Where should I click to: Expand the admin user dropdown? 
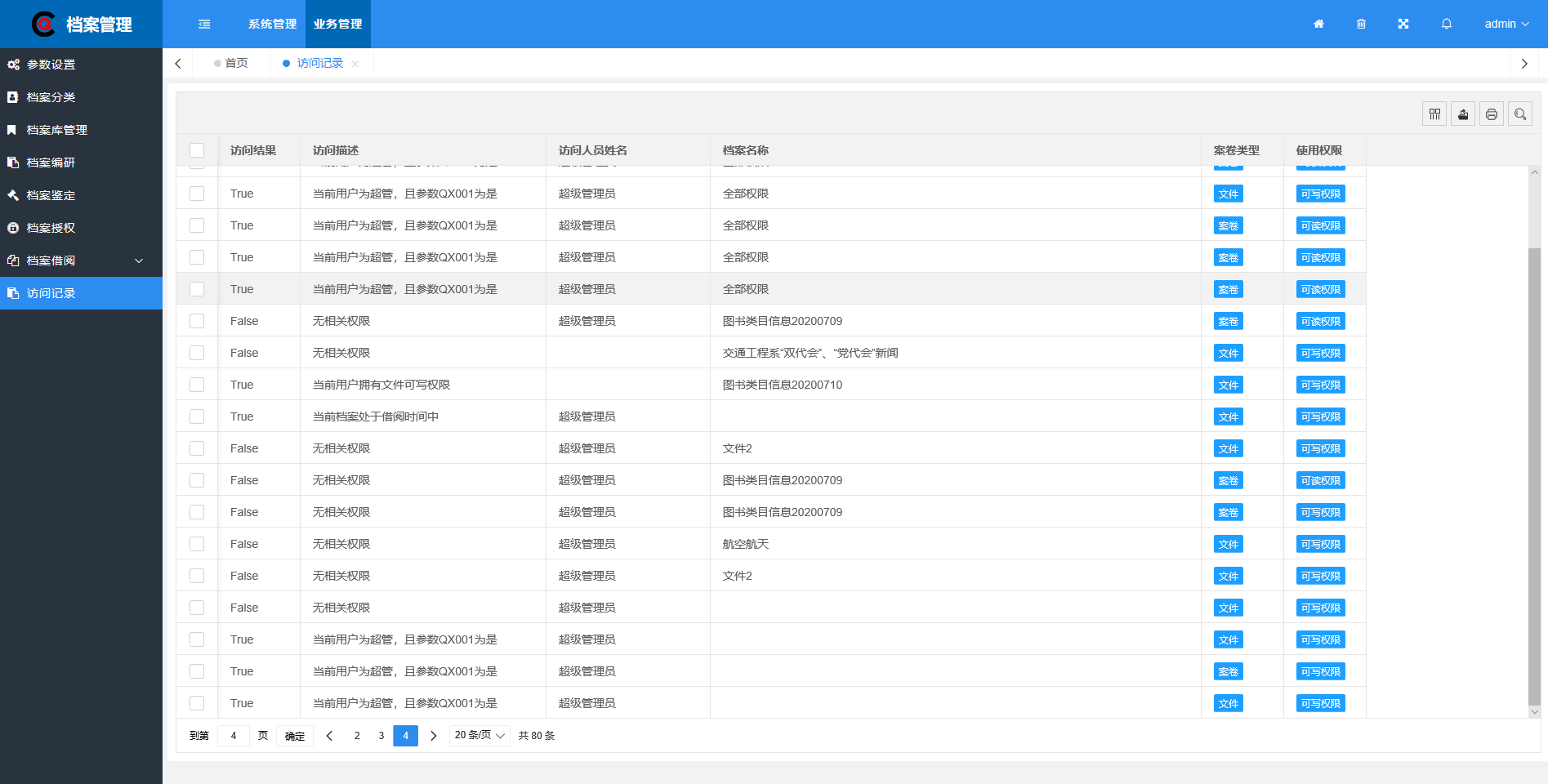tap(1506, 24)
